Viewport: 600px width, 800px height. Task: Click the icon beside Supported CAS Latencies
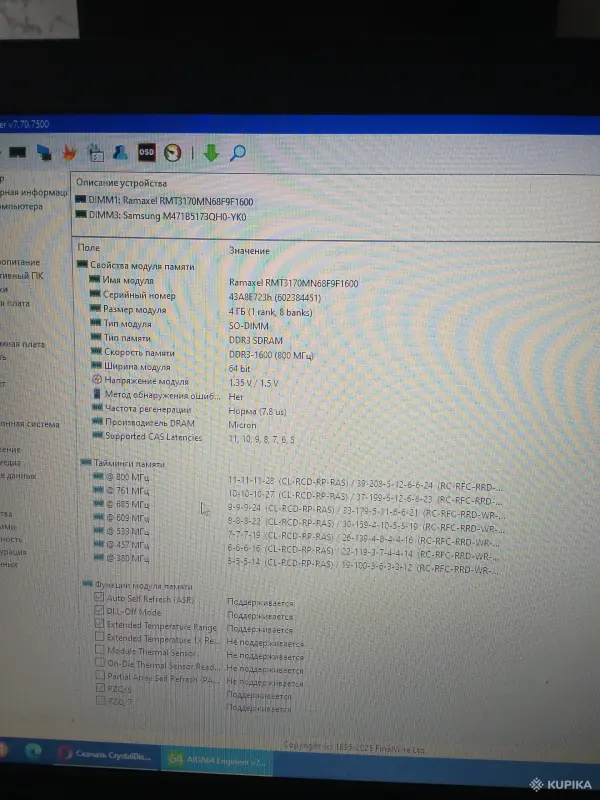click(98, 435)
